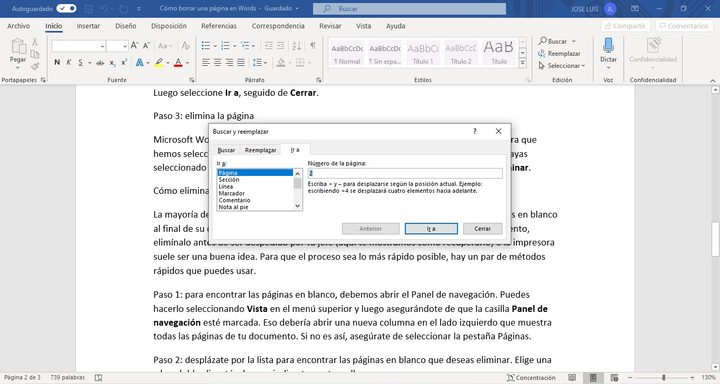Open the Referencias ribbon tab

coord(219,26)
